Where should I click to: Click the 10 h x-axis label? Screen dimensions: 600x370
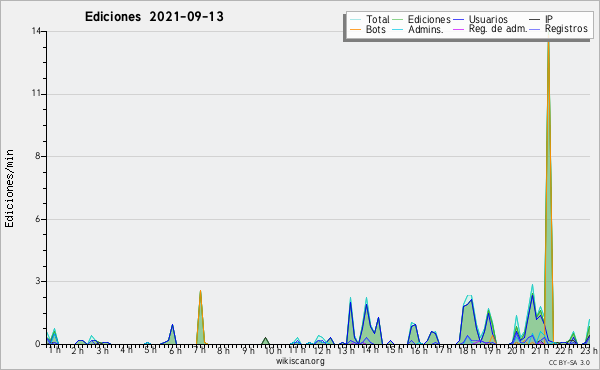click(273, 350)
